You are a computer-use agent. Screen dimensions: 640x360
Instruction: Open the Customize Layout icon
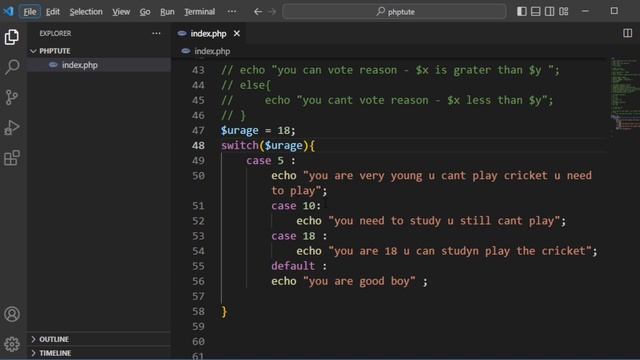[564, 11]
